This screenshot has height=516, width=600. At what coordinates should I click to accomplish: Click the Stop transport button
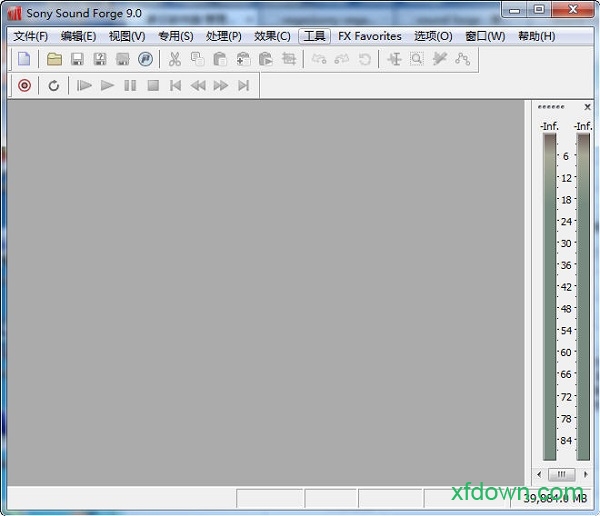pos(153,85)
